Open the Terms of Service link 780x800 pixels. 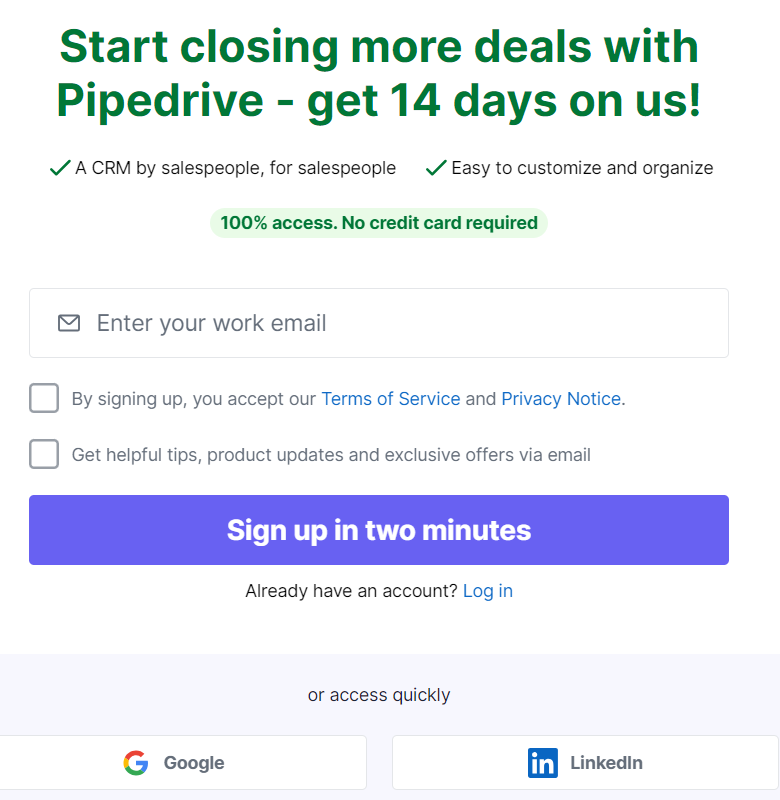click(391, 398)
